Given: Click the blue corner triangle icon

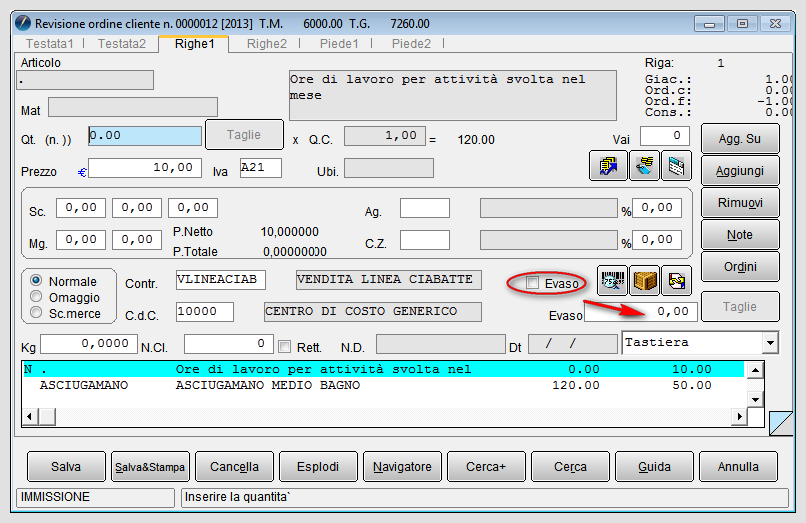Looking at the screenshot, I should (x=781, y=423).
